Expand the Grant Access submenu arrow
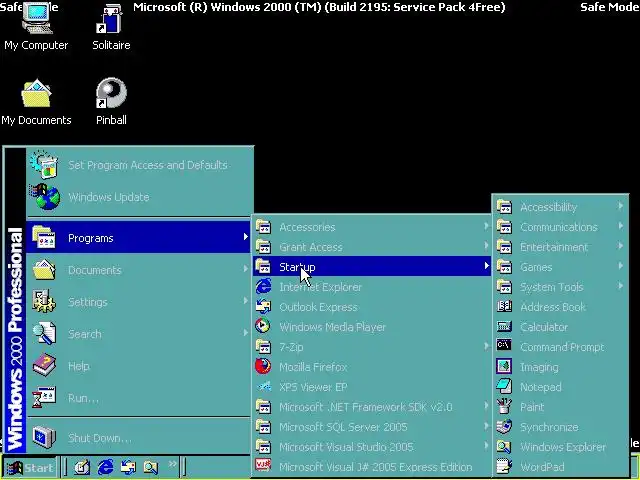 click(x=486, y=246)
